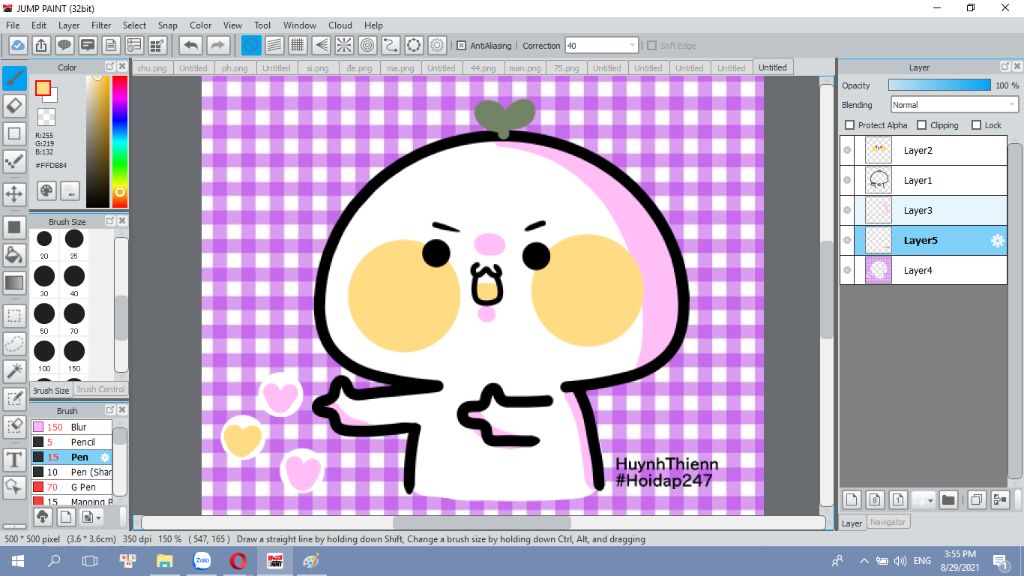Select the Pencil brush

72,442
